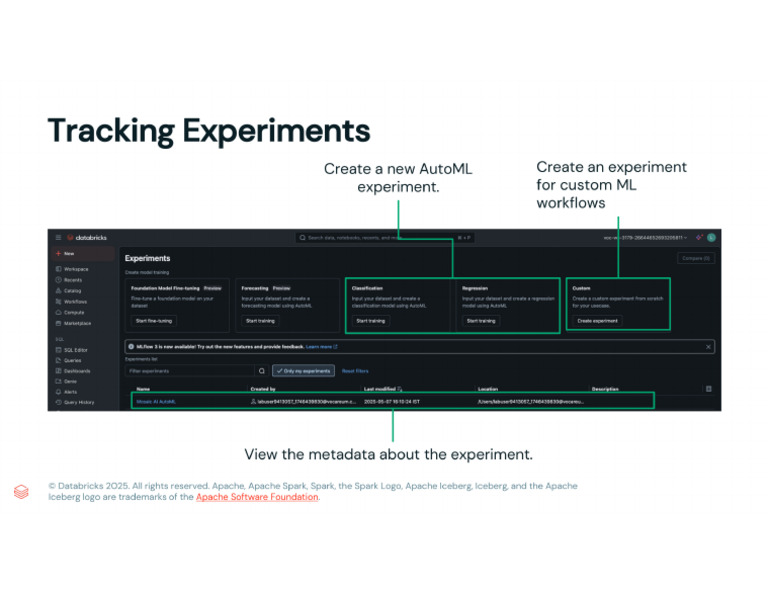This screenshot has height=594, width=768.
Task: Open Recents from the sidebar
Action: tap(73, 280)
